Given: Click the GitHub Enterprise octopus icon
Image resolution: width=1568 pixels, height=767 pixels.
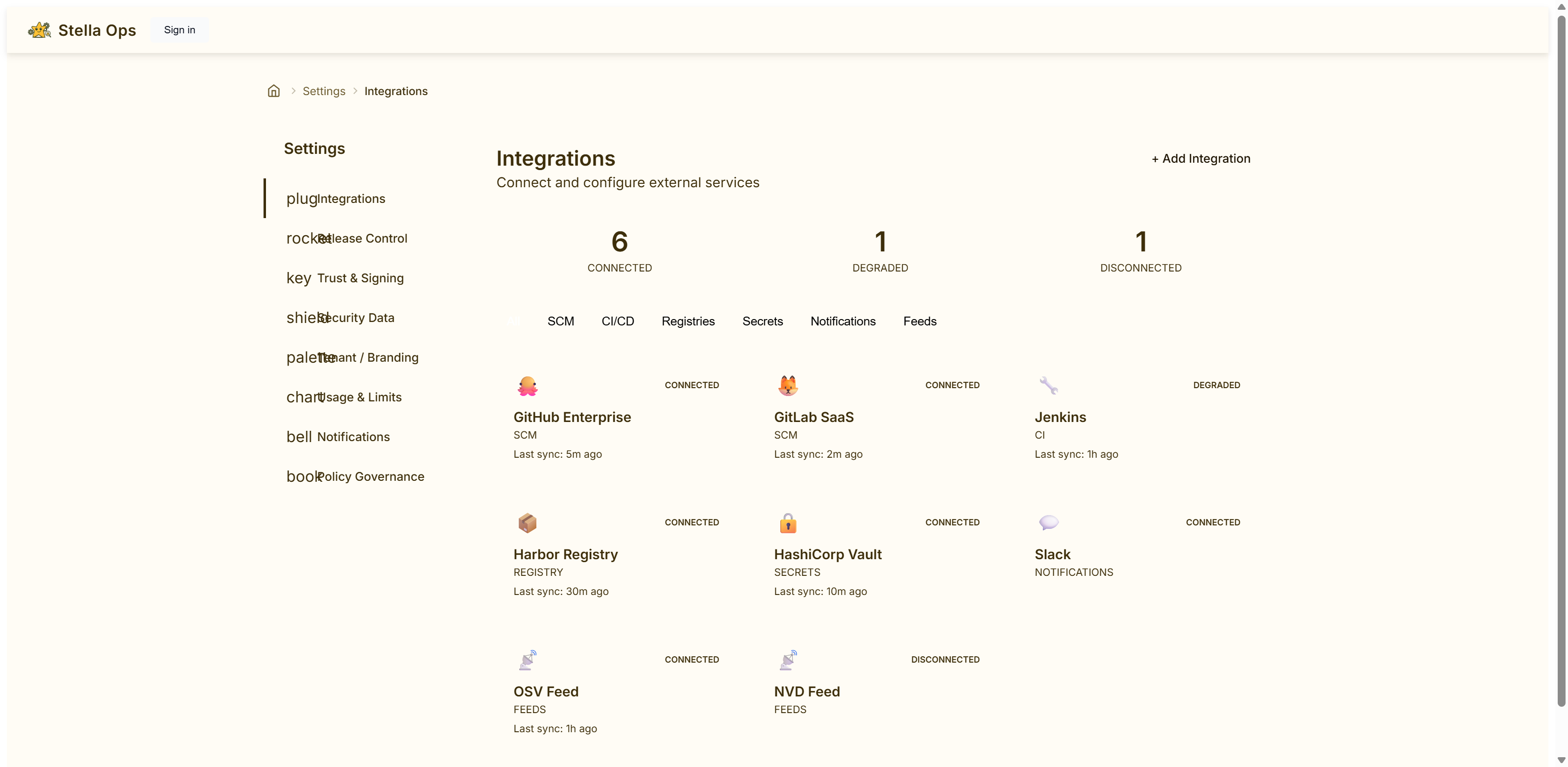Looking at the screenshot, I should [527, 386].
